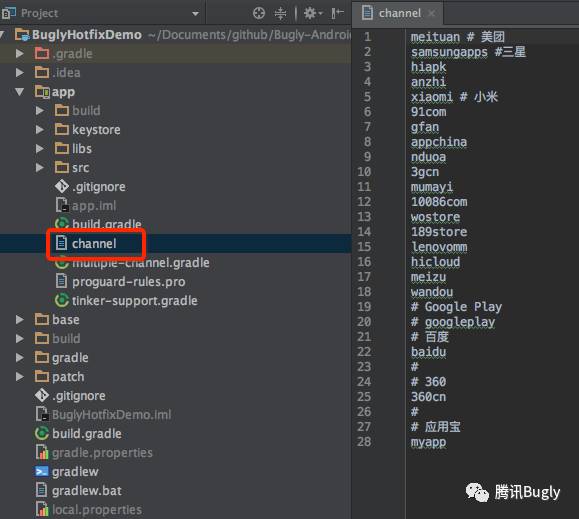The height and width of the screenshot is (519, 579).
Task: Click the .gradle folder icon
Action: point(42,54)
